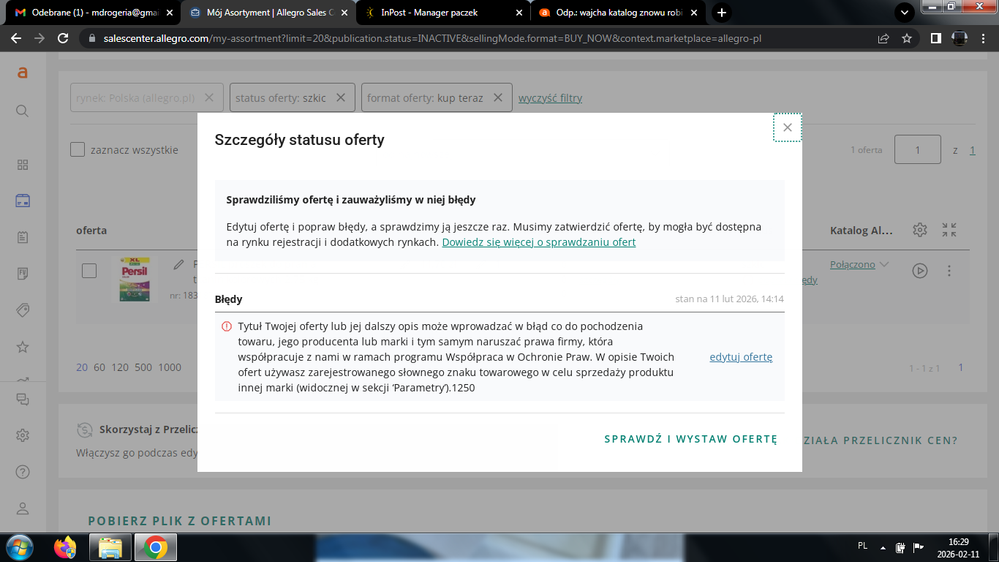Click the Allegro logo in sidebar
The image size is (999, 562).
pos(22,73)
